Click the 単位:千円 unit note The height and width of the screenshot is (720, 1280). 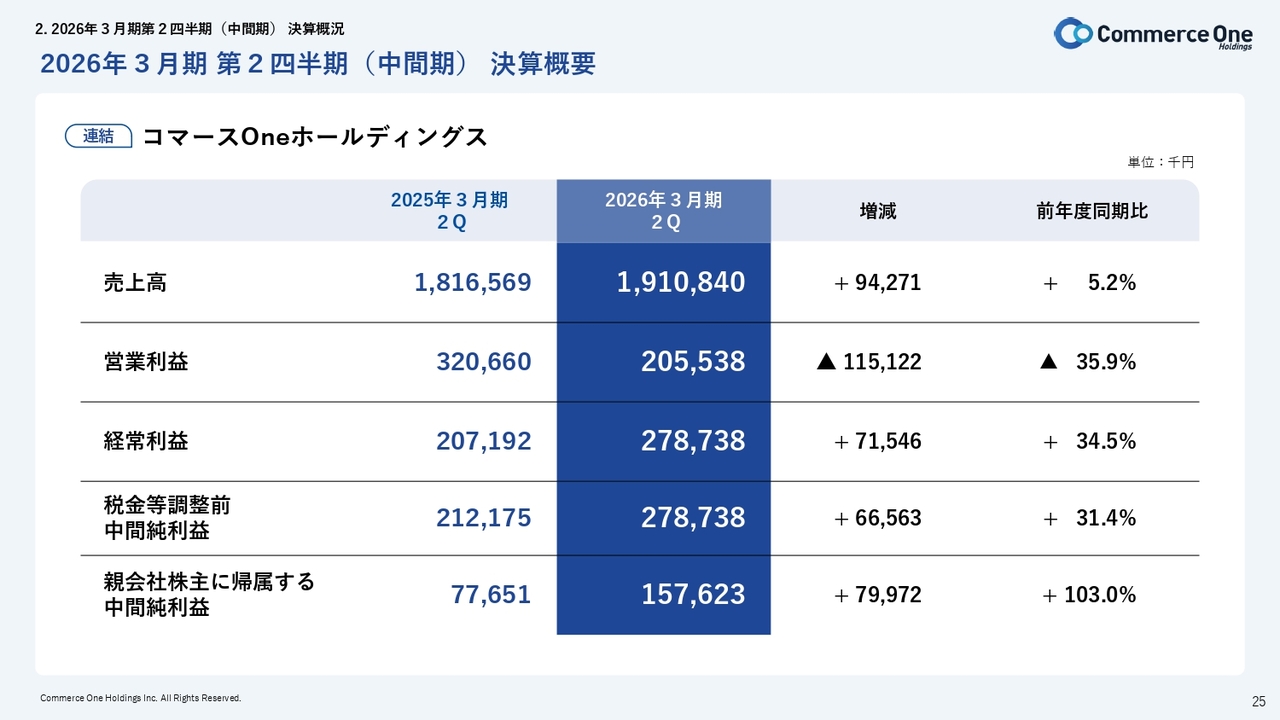pyautogui.click(x=1160, y=162)
